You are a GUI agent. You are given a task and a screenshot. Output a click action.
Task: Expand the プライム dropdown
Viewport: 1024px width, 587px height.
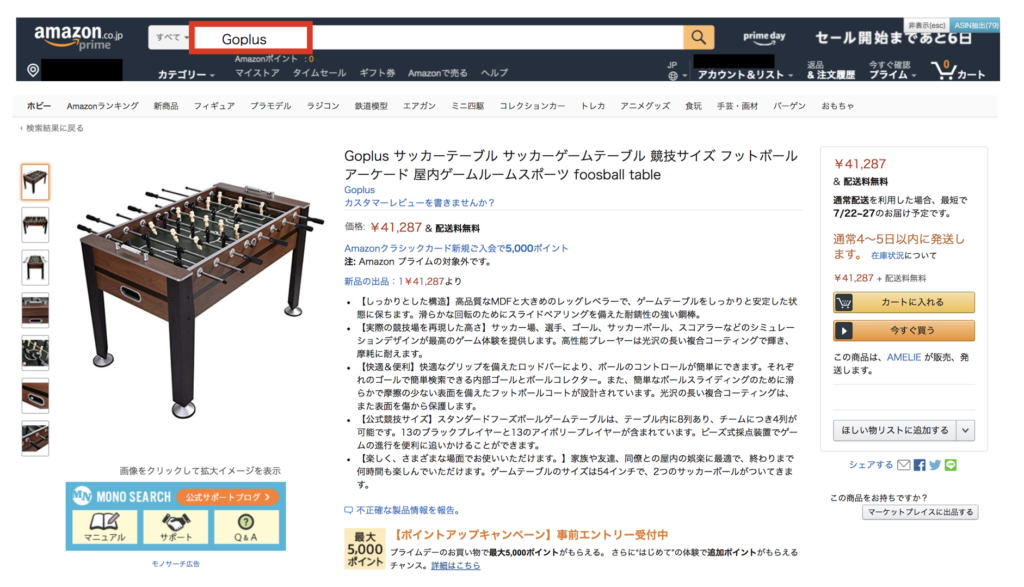coord(892,70)
